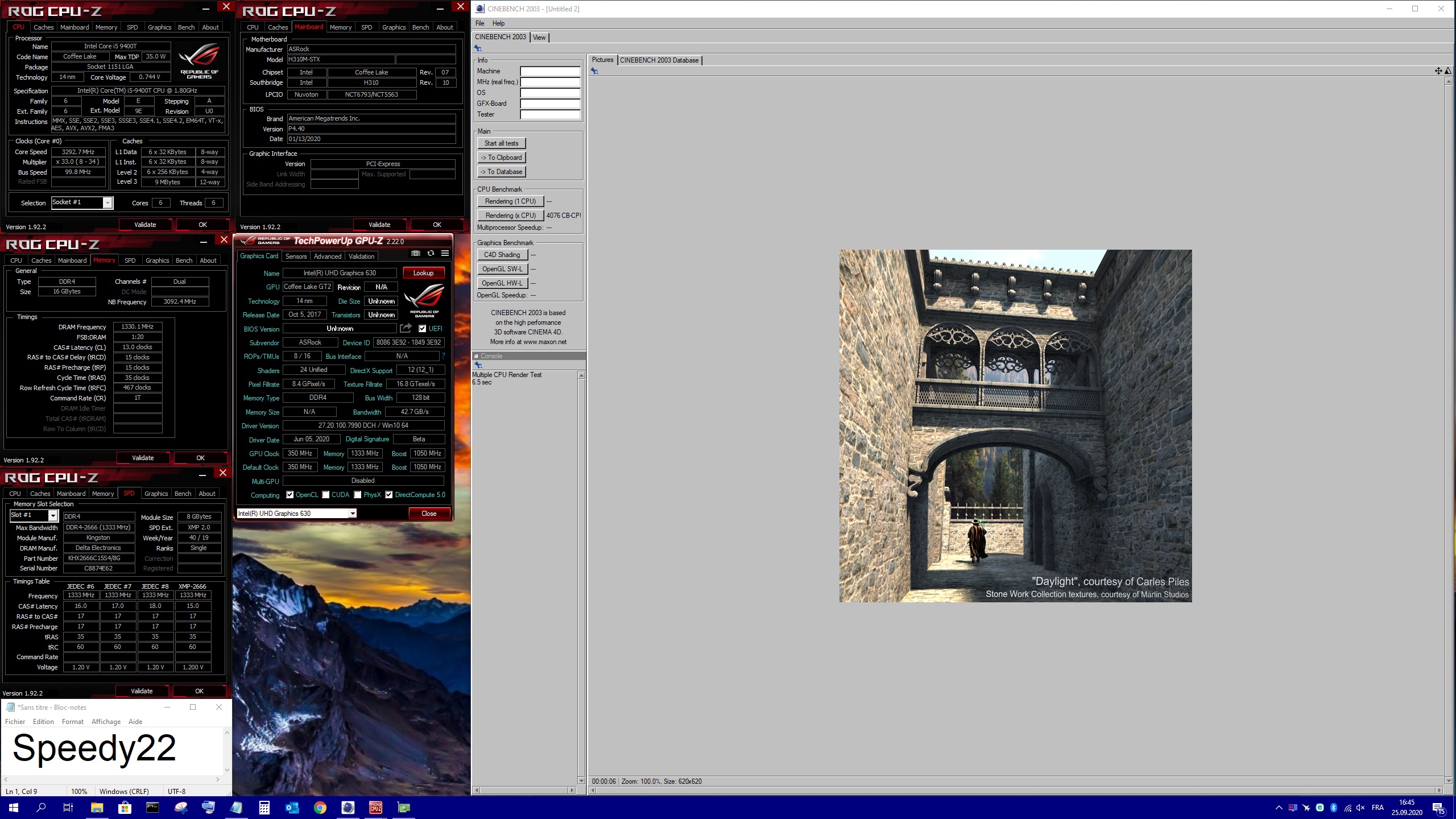Click the OpenGL HW-L benchmark button
The height and width of the screenshot is (819, 1456).
502,283
